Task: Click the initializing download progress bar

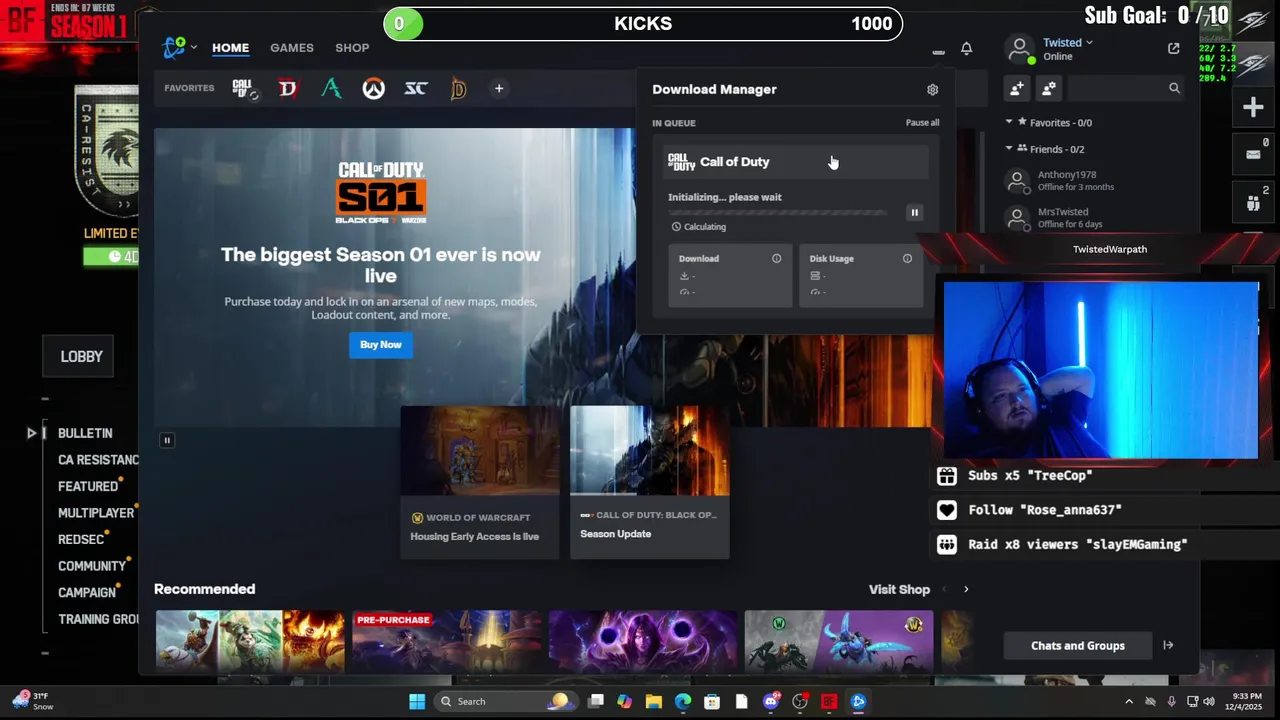Action: coord(777,212)
